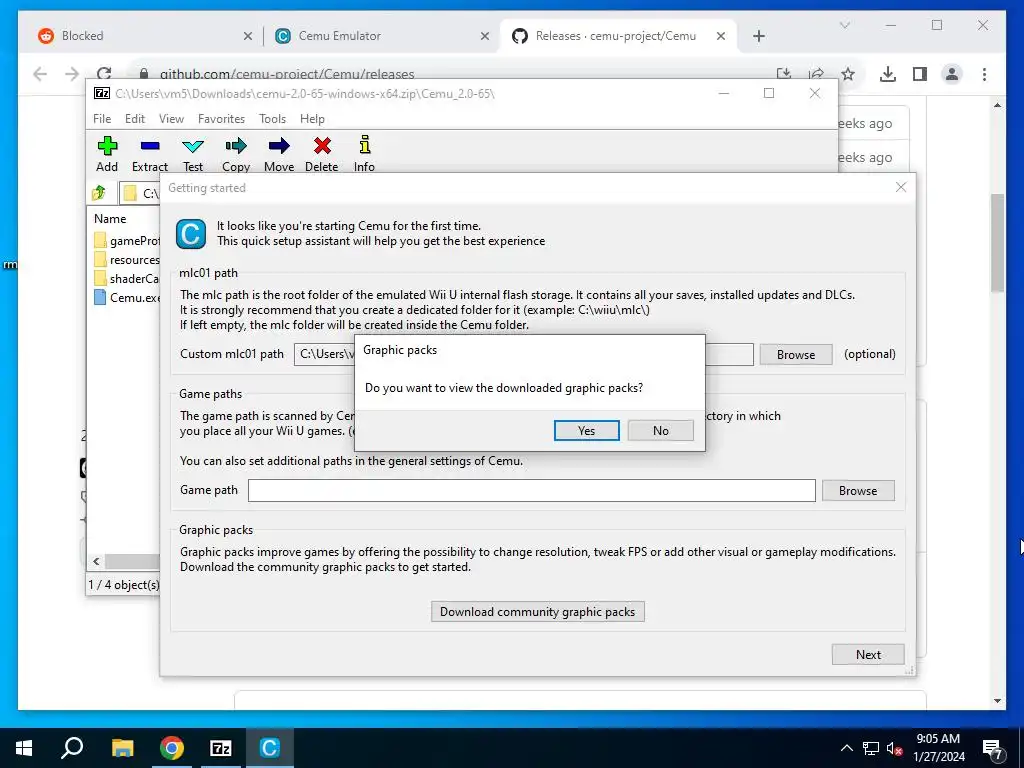
Task: Open Windows taskbar search
Action: click(72, 748)
